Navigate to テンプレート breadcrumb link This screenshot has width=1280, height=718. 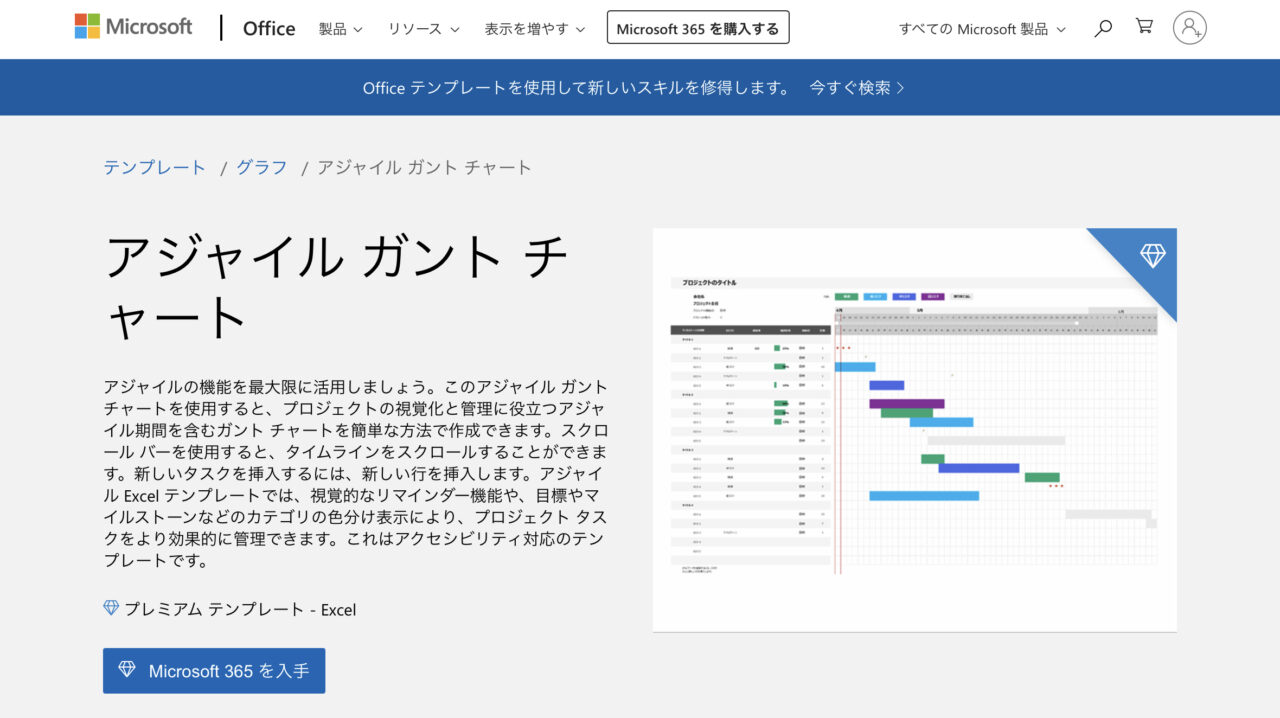(x=154, y=167)
